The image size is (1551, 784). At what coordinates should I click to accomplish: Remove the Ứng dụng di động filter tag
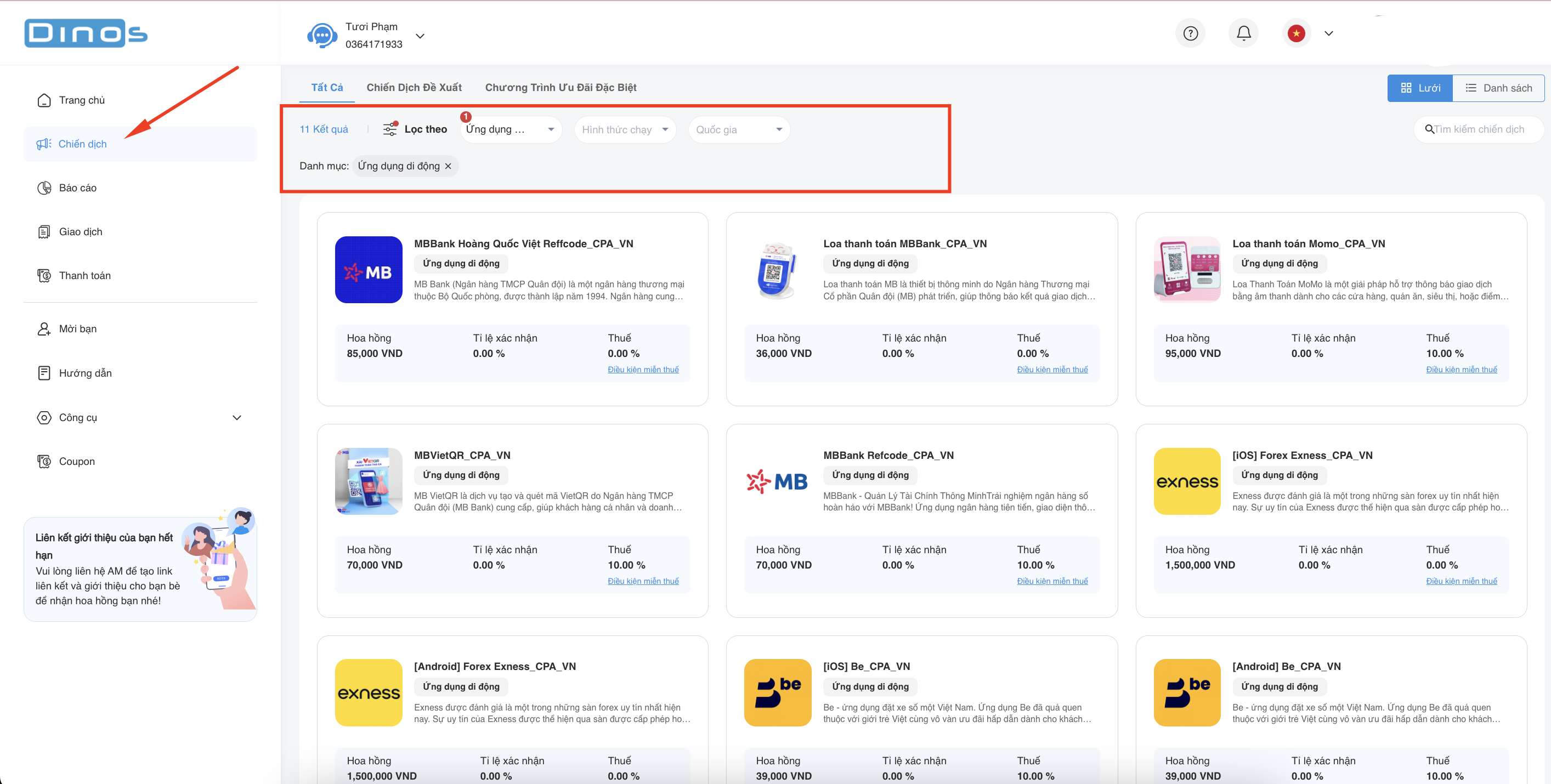[448, 166]
